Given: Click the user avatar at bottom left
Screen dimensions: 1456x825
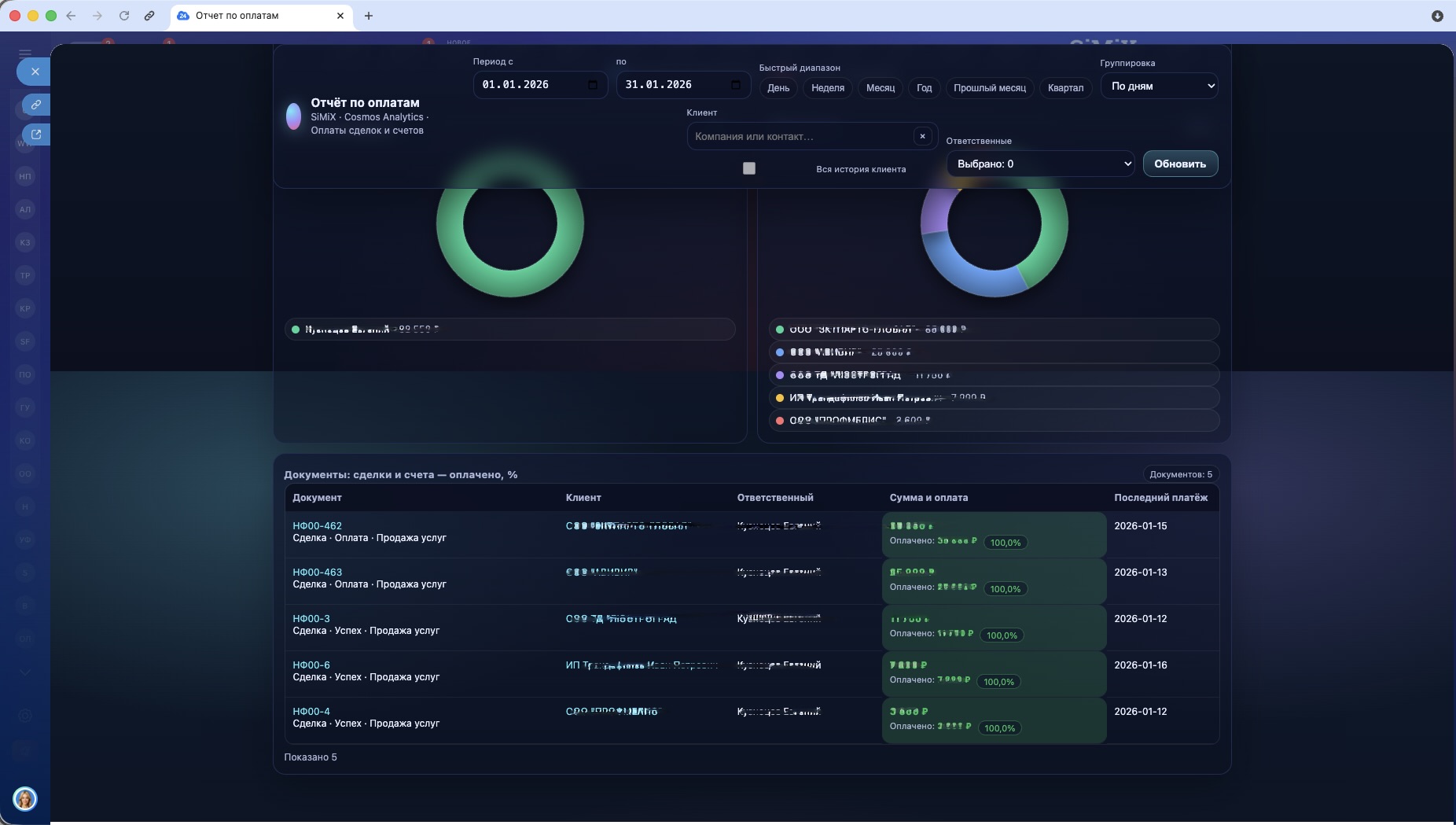Looking at the screenshot, I should (25, 799).
